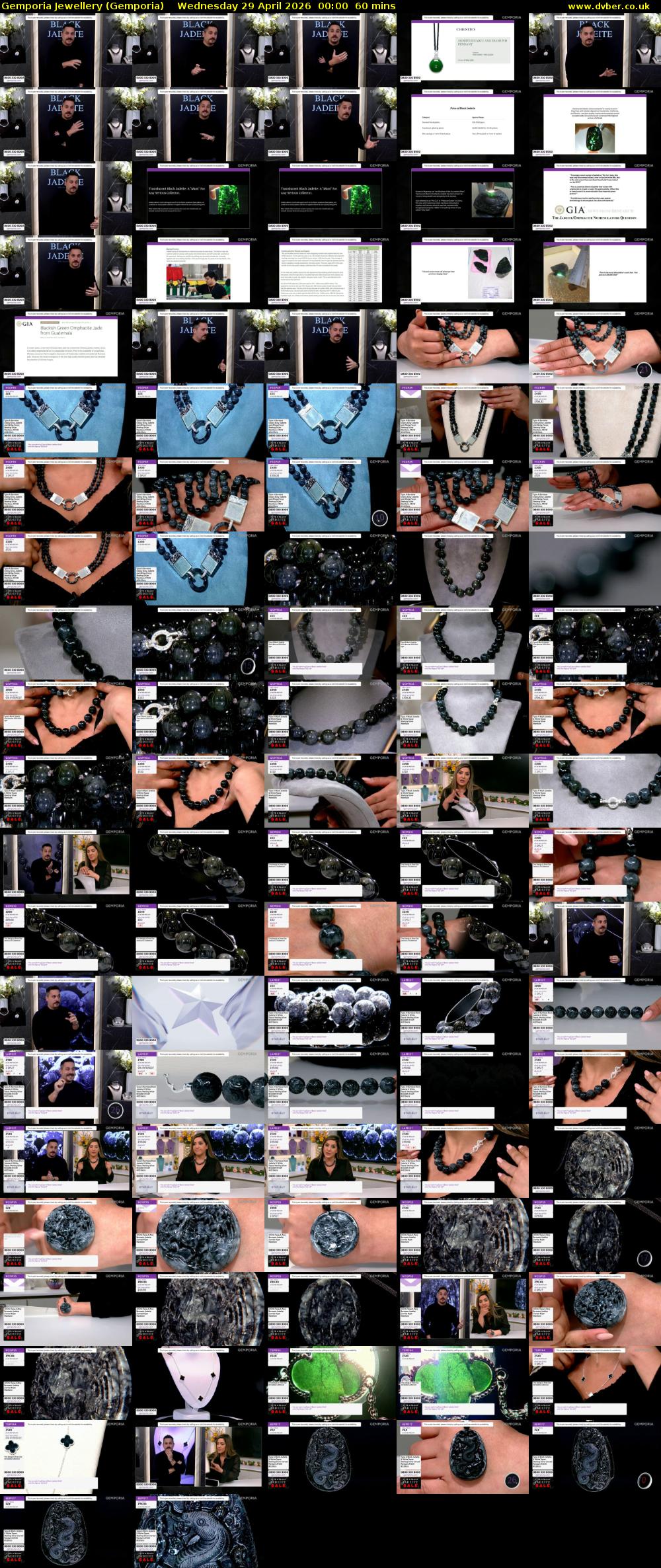View slide with two dark rough stones
This screenshot has width=661, height=1568.
click(463, 272)
